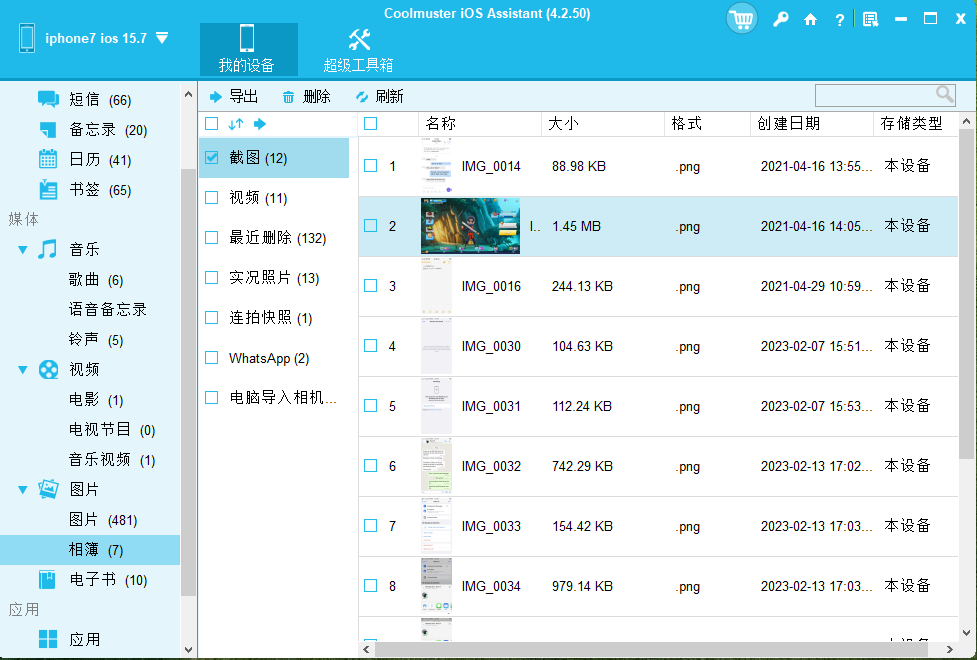Screen dimensions: 977x660
Task: Click the search magnifier icon
Action: tap(944, 94)
